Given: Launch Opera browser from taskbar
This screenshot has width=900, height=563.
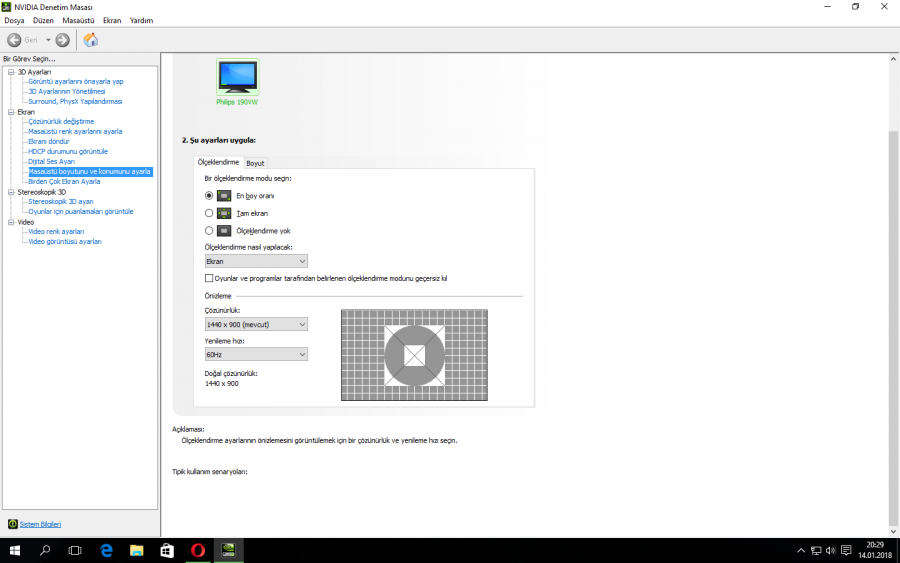Looking at the screenshot, I should [x=198, y=551].
